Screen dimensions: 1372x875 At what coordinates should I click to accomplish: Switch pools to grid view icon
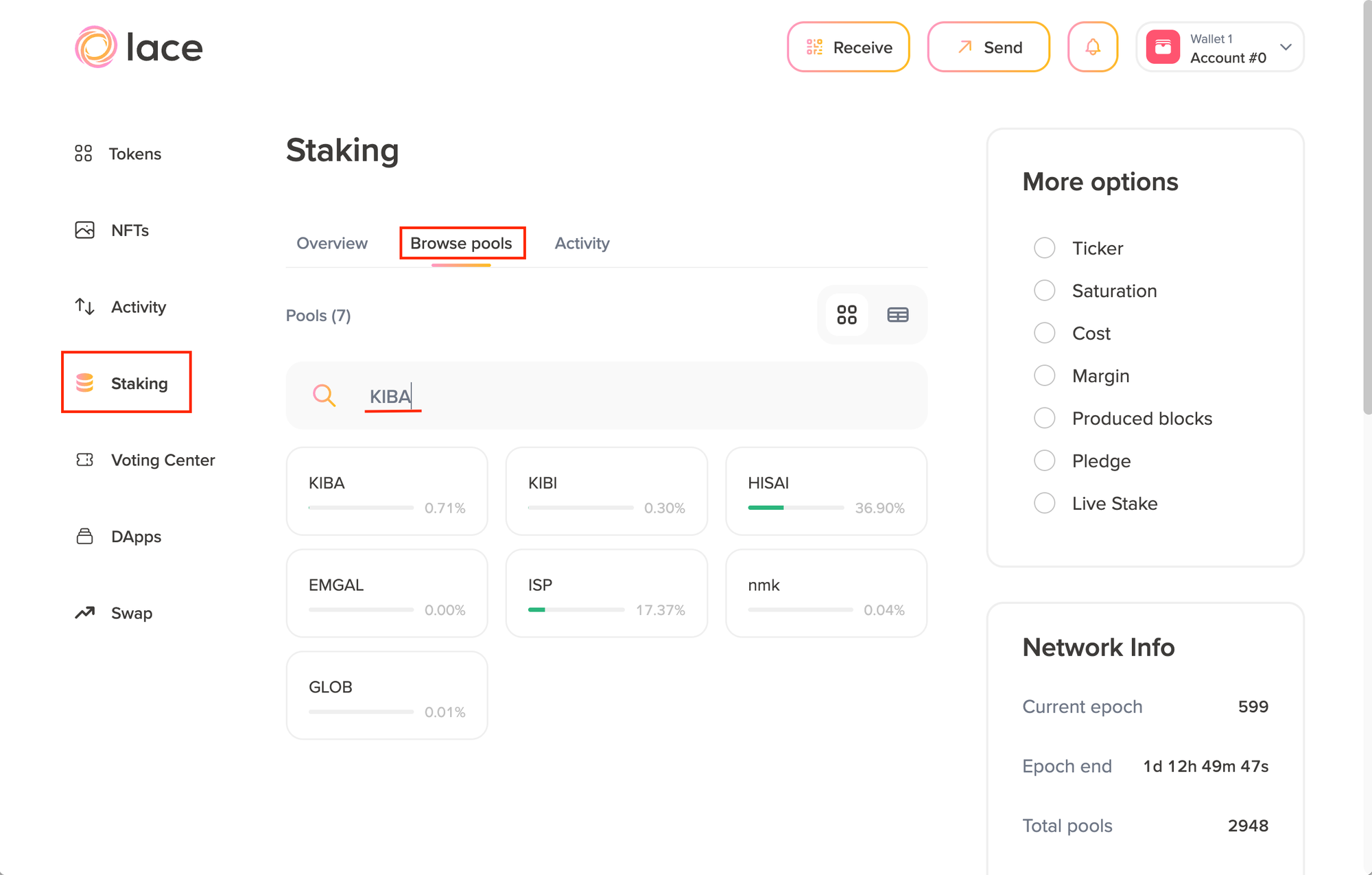847,315
